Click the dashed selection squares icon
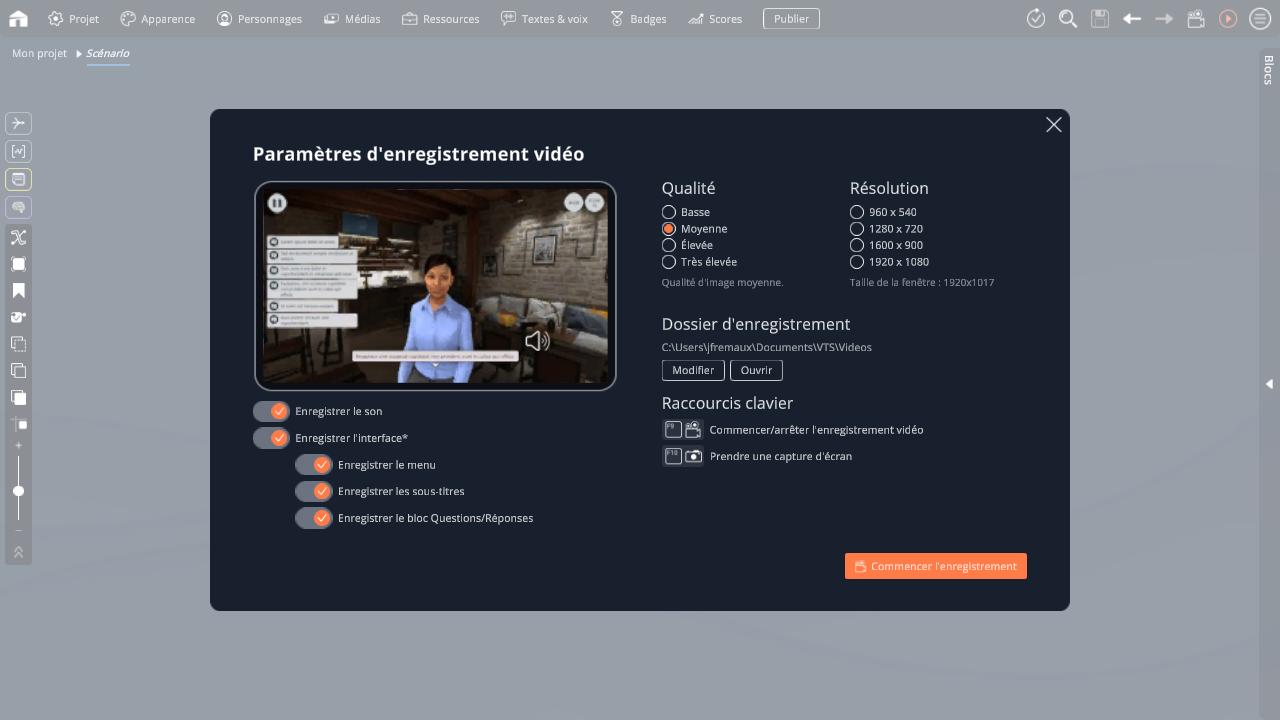 (18, 344)
